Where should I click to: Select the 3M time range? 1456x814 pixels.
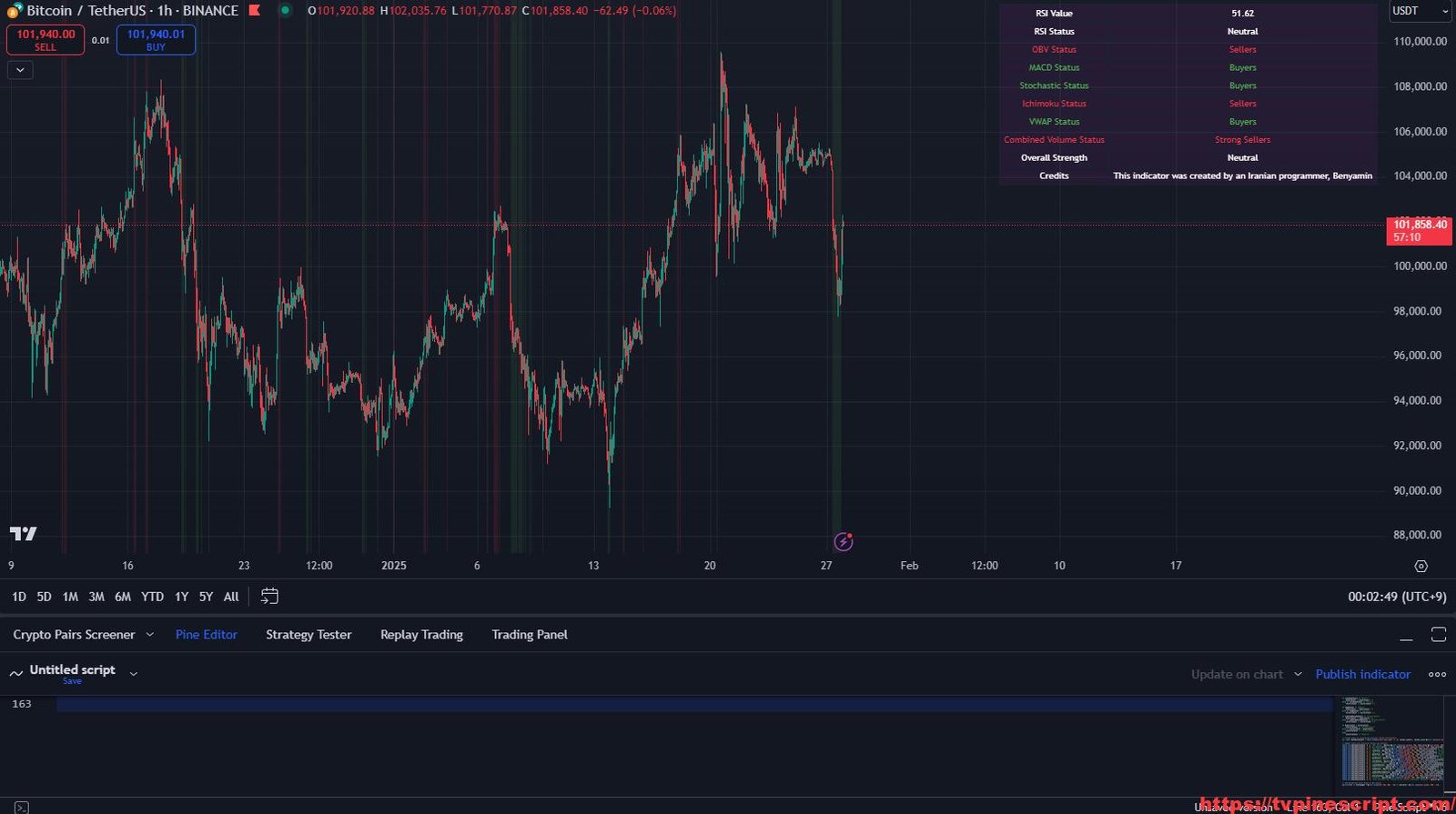tap(96, 597)
